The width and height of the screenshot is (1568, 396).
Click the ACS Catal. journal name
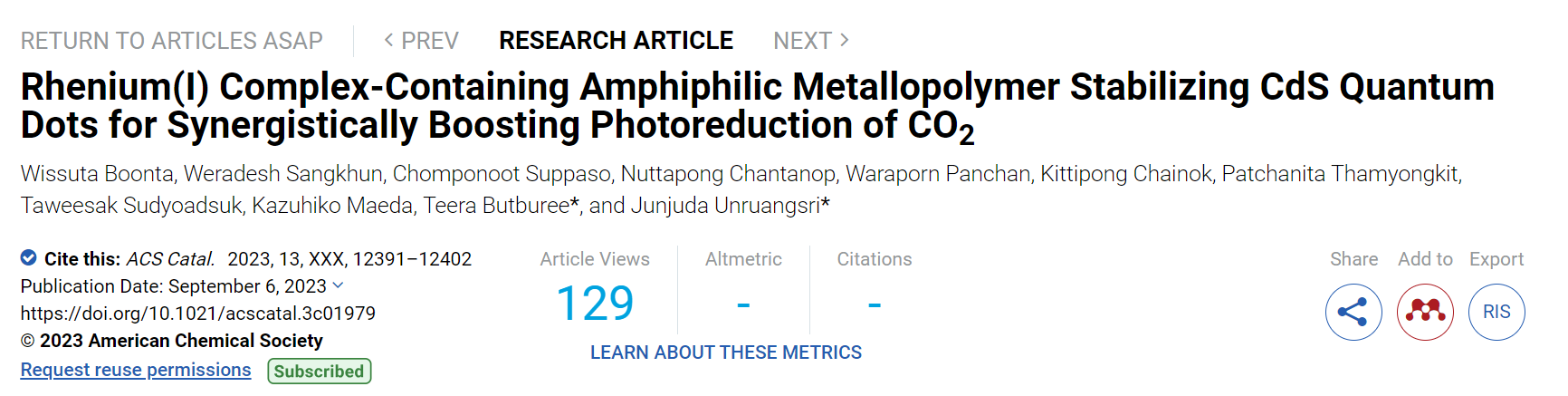tap(170, 259)
